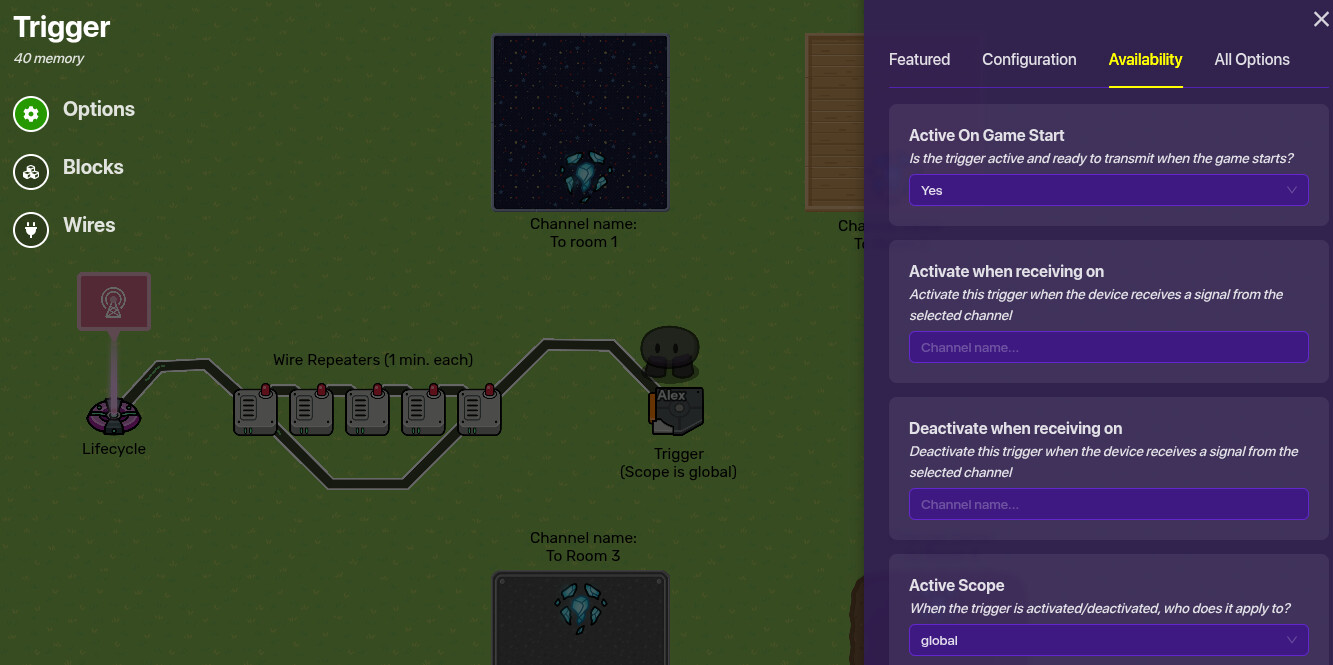
Task: Click the 'Activate when receiving on' channel field
Action: tap(1108, 347)
